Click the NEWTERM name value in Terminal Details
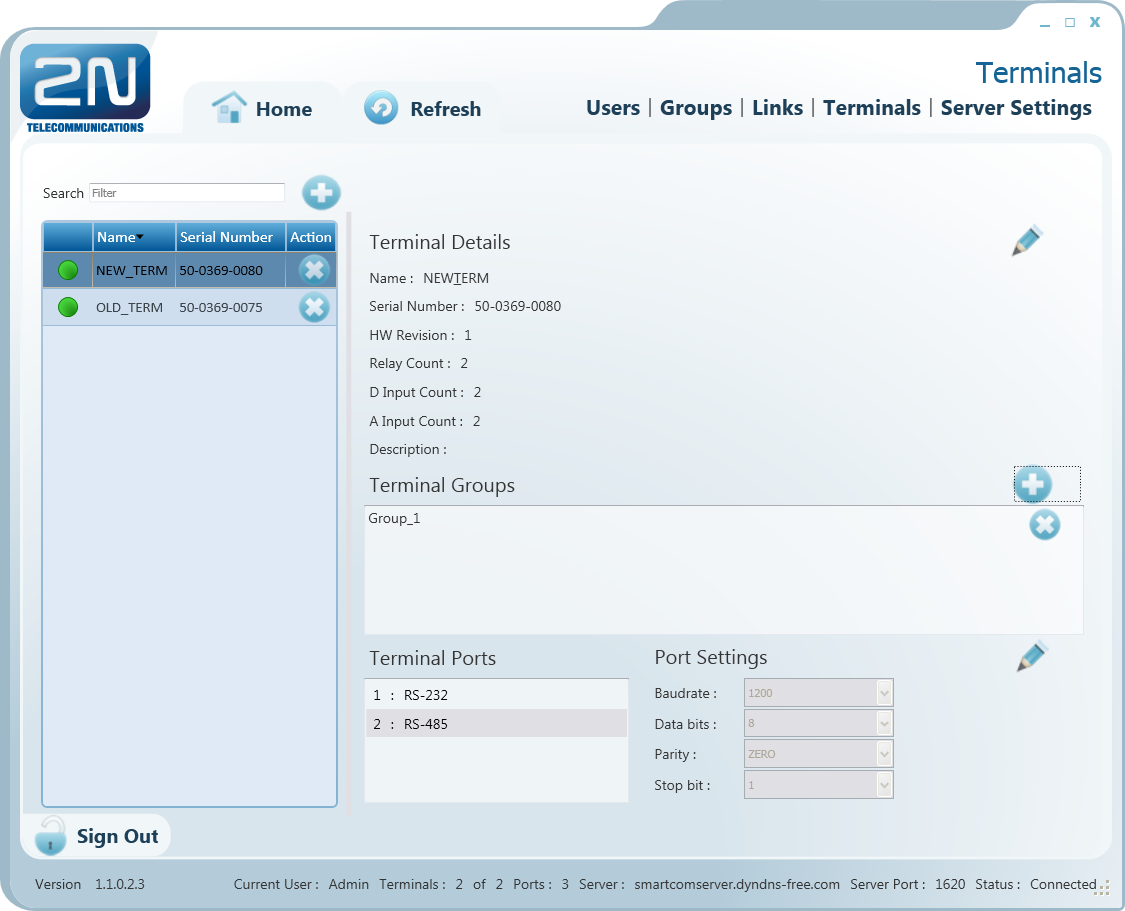 [456, 278]
